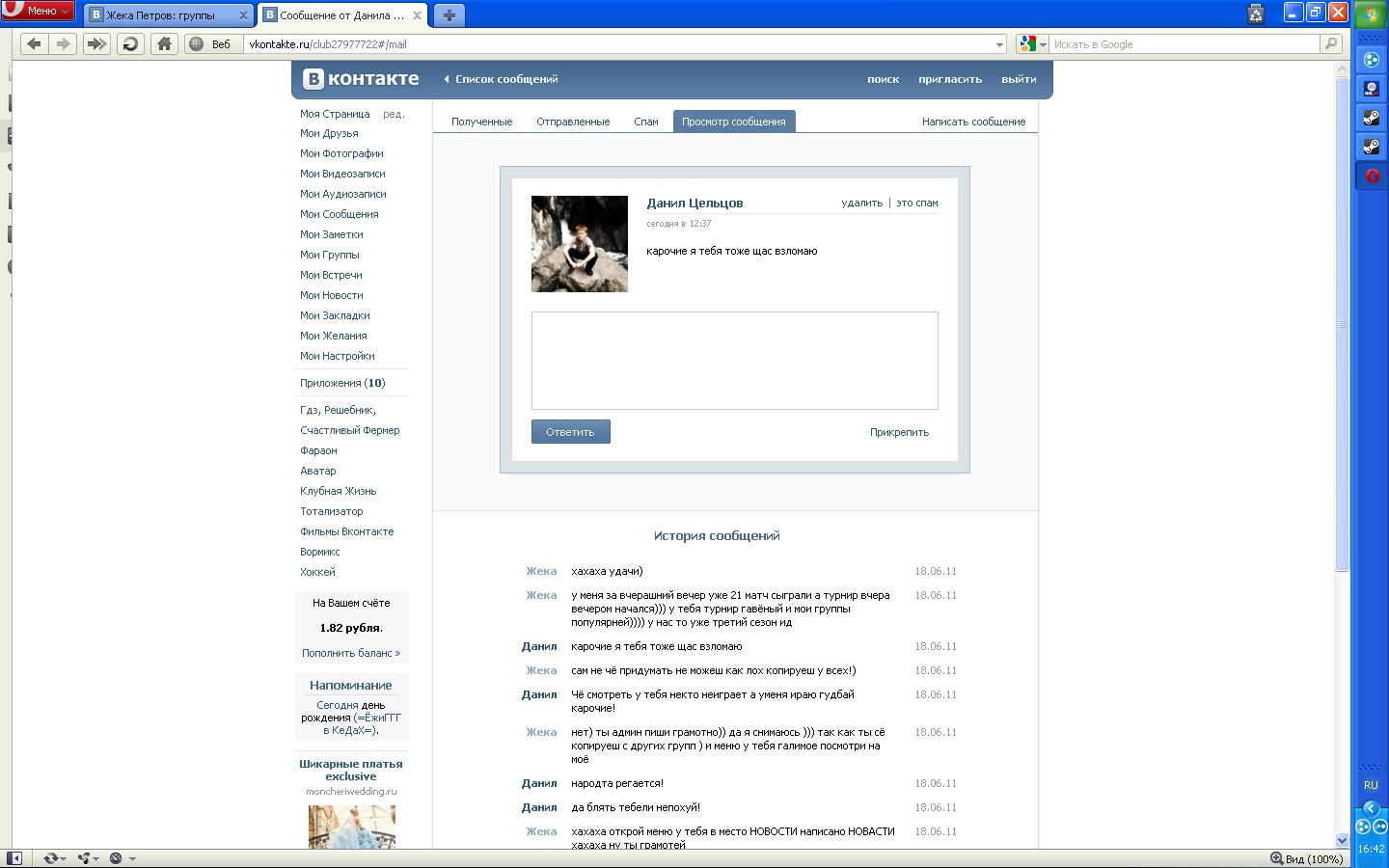Open Мои Группы in the sidebar
1389x868 pixels.
tap(329, 255)
